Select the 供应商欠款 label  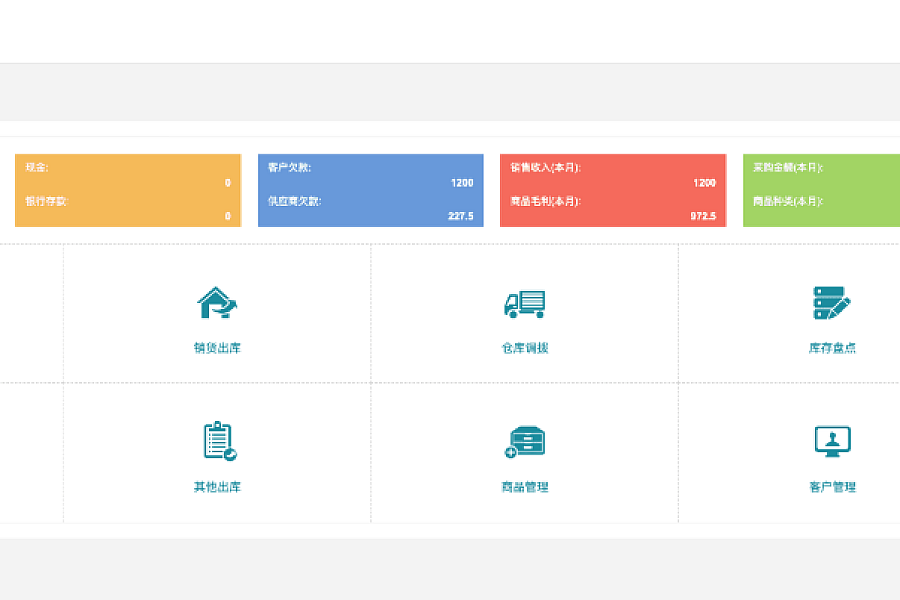click(294, 201)
